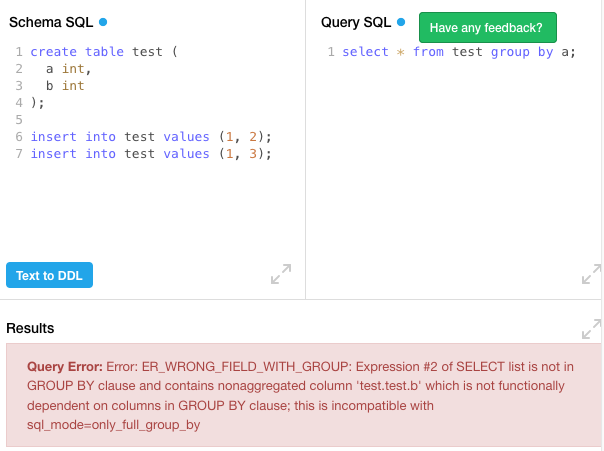Click the Results heading
The height and width of the screenshot is (451, 604).
pyautogui.click(x=30, y=329)
